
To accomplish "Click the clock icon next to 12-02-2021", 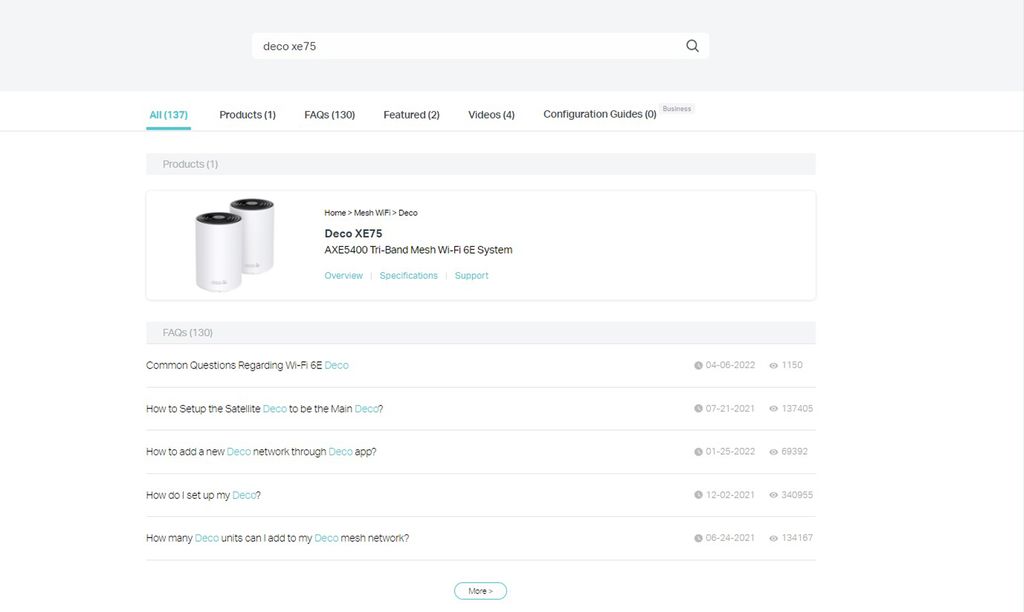I will (700, 495).
